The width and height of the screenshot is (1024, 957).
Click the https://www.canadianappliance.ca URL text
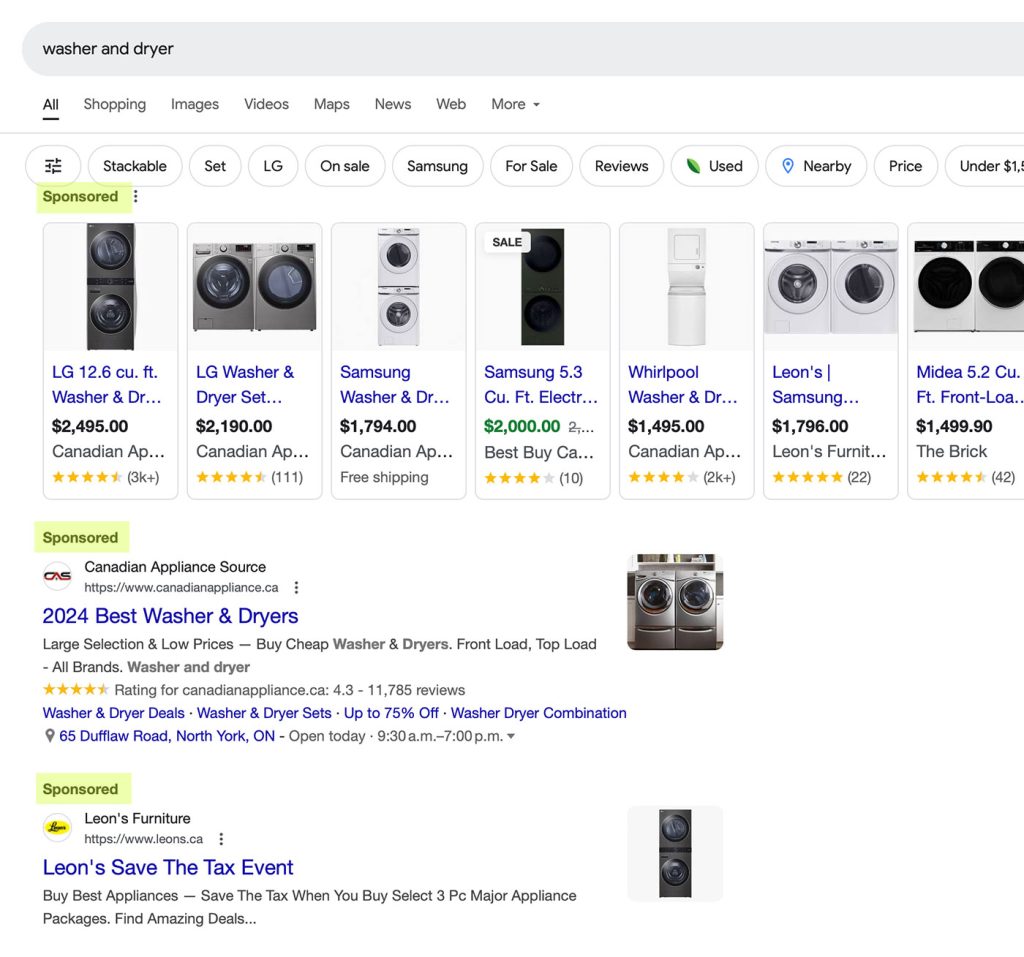click(x=182, y=587)
